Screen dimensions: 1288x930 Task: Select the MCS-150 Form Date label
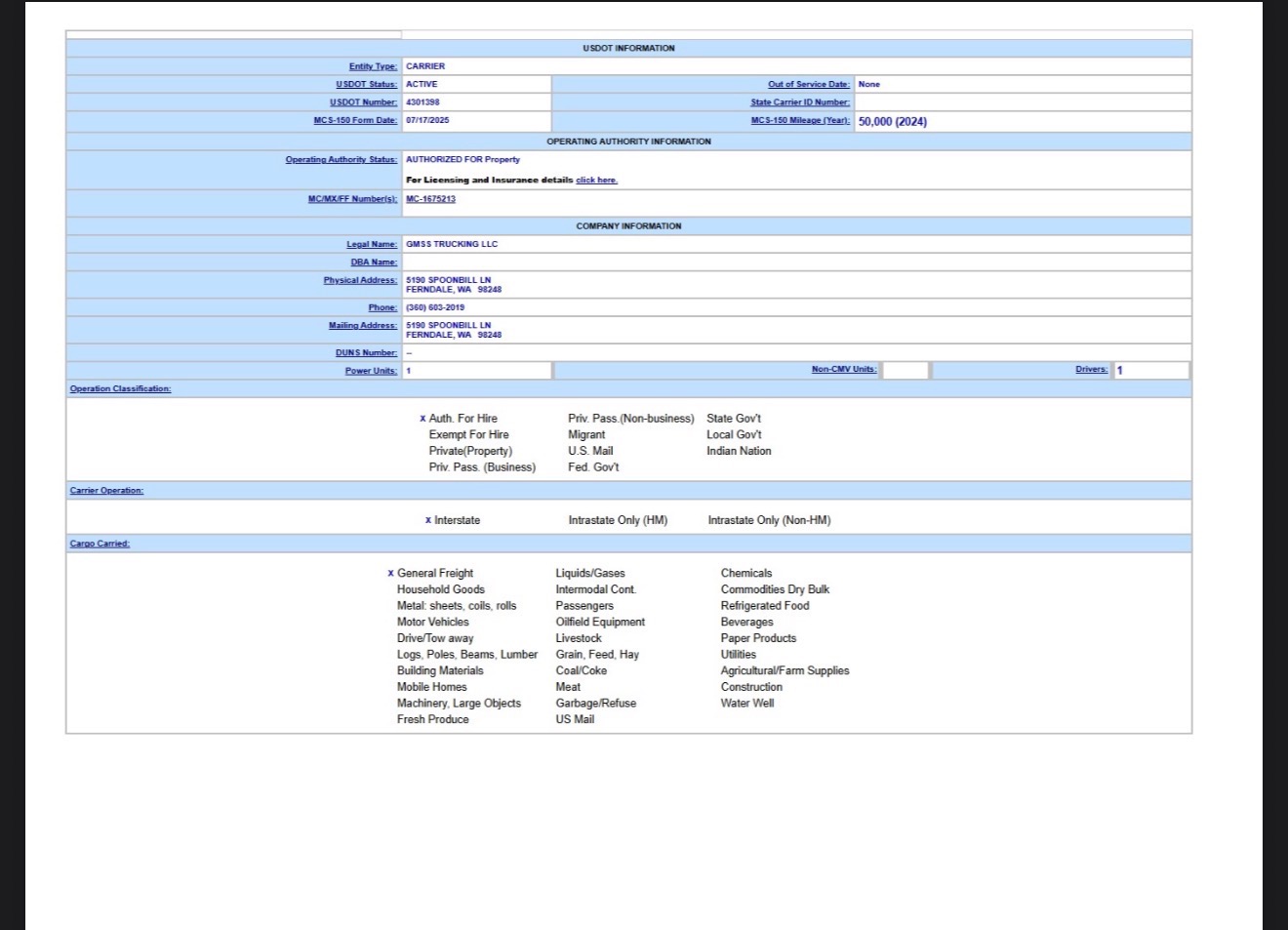point(355,121)
